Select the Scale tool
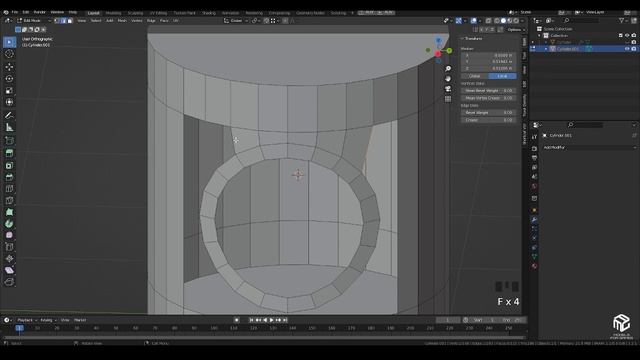Screen dimensions: 640x360 click(9, 90)
